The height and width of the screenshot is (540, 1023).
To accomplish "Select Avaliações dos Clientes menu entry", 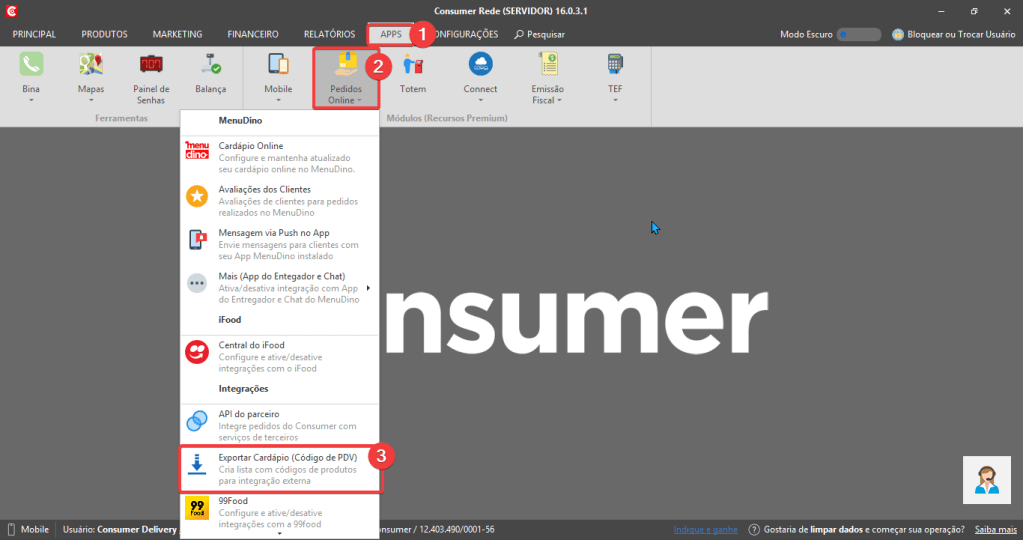I will point(279,201).
